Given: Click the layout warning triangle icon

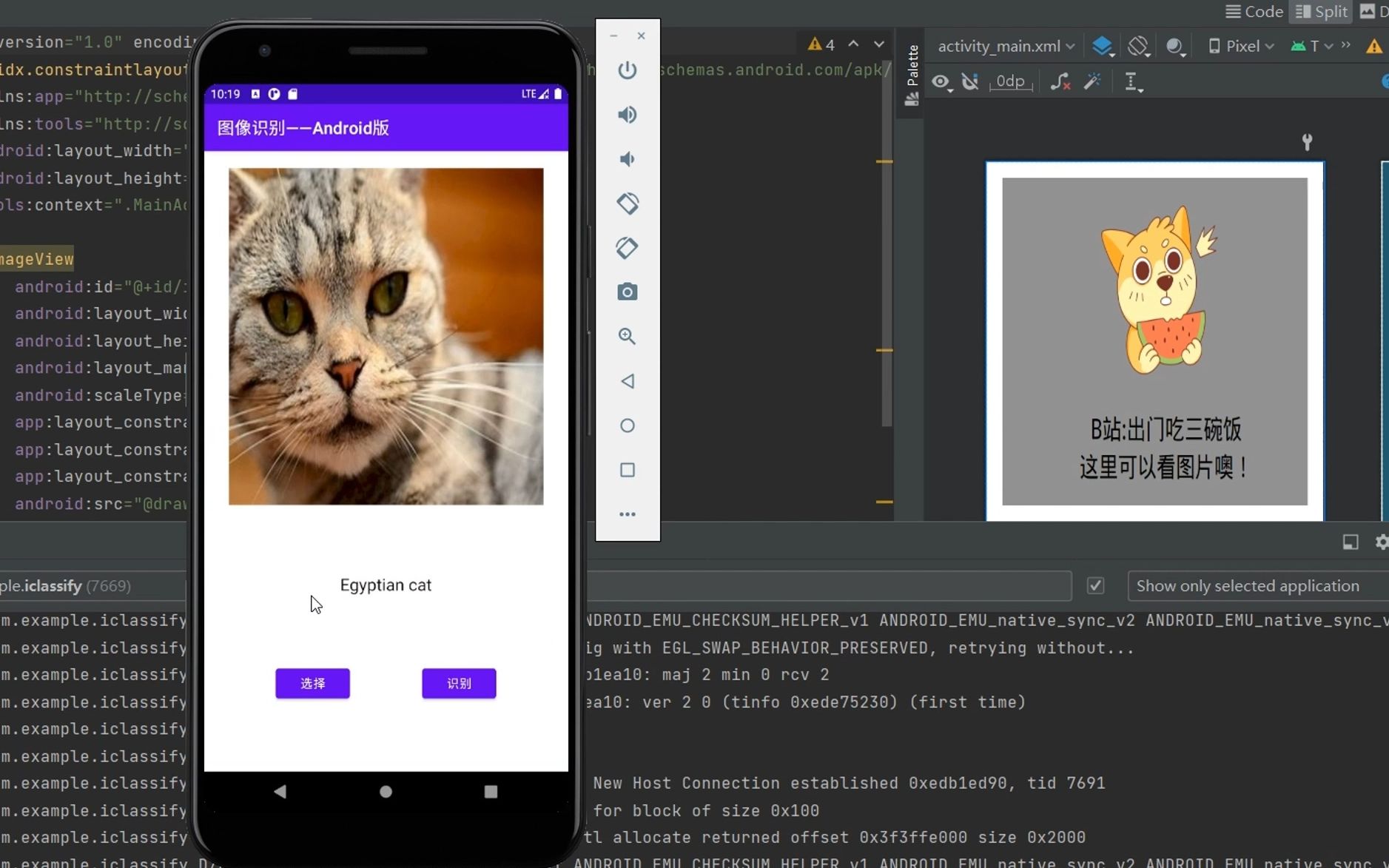Looking at the screenshot, I should click(1374, 46).
